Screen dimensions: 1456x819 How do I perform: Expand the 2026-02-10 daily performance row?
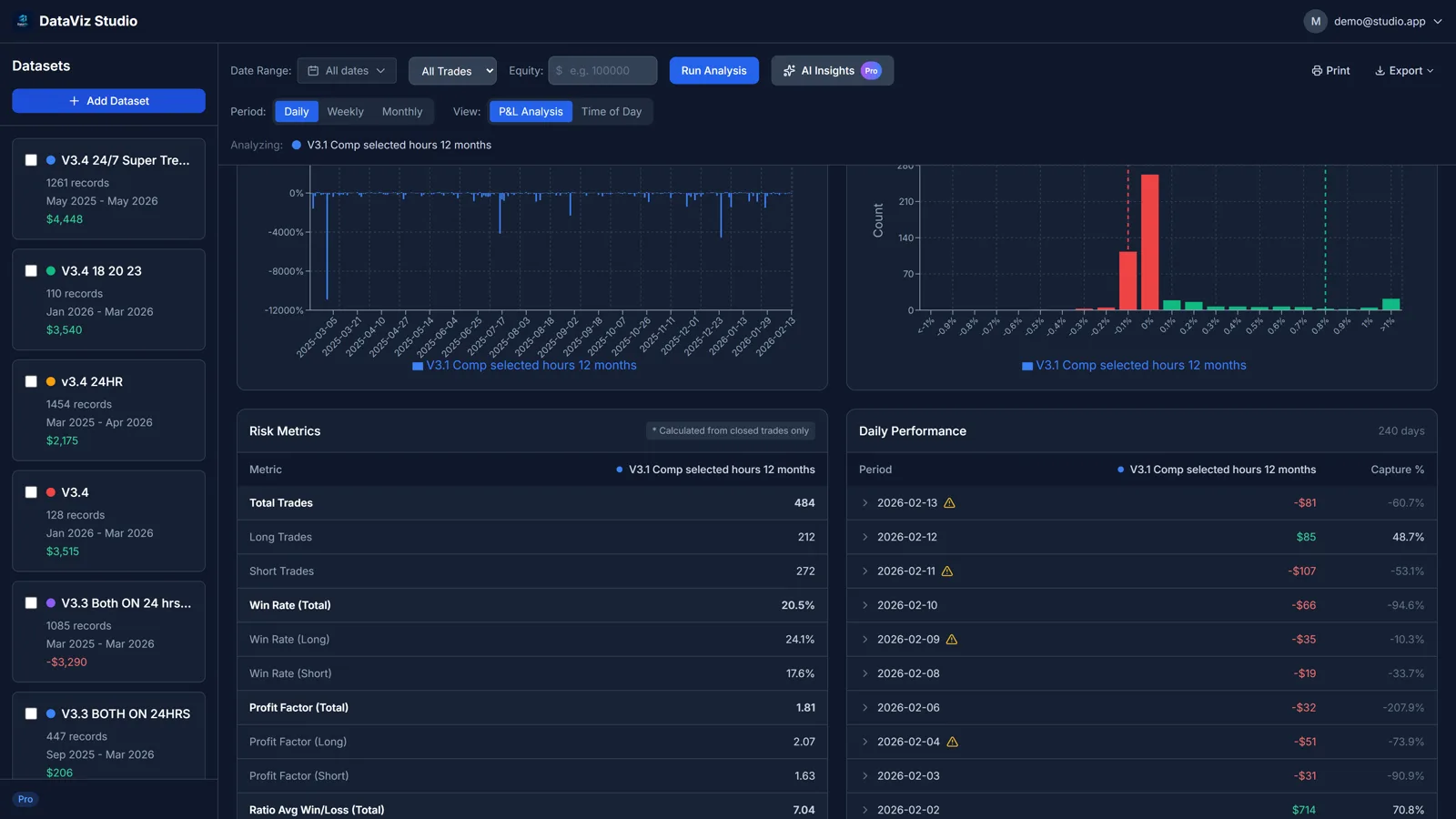tap(864, 605)
